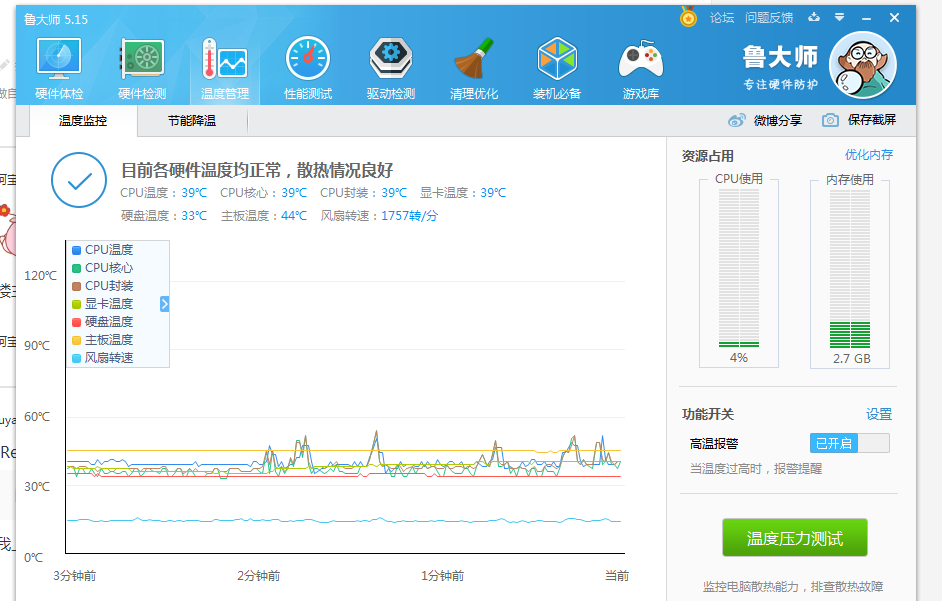Toggle CPU温度 legend blue swatch
The image size is (942, 601).
pyautogui.click(x=76, y=250)
